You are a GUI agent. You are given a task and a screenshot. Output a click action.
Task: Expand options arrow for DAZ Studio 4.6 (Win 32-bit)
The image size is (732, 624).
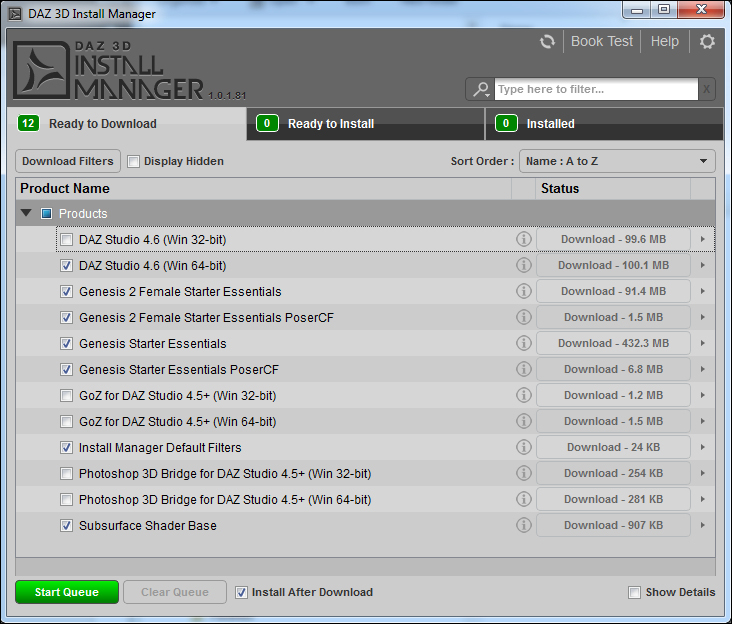coord(703,239)
